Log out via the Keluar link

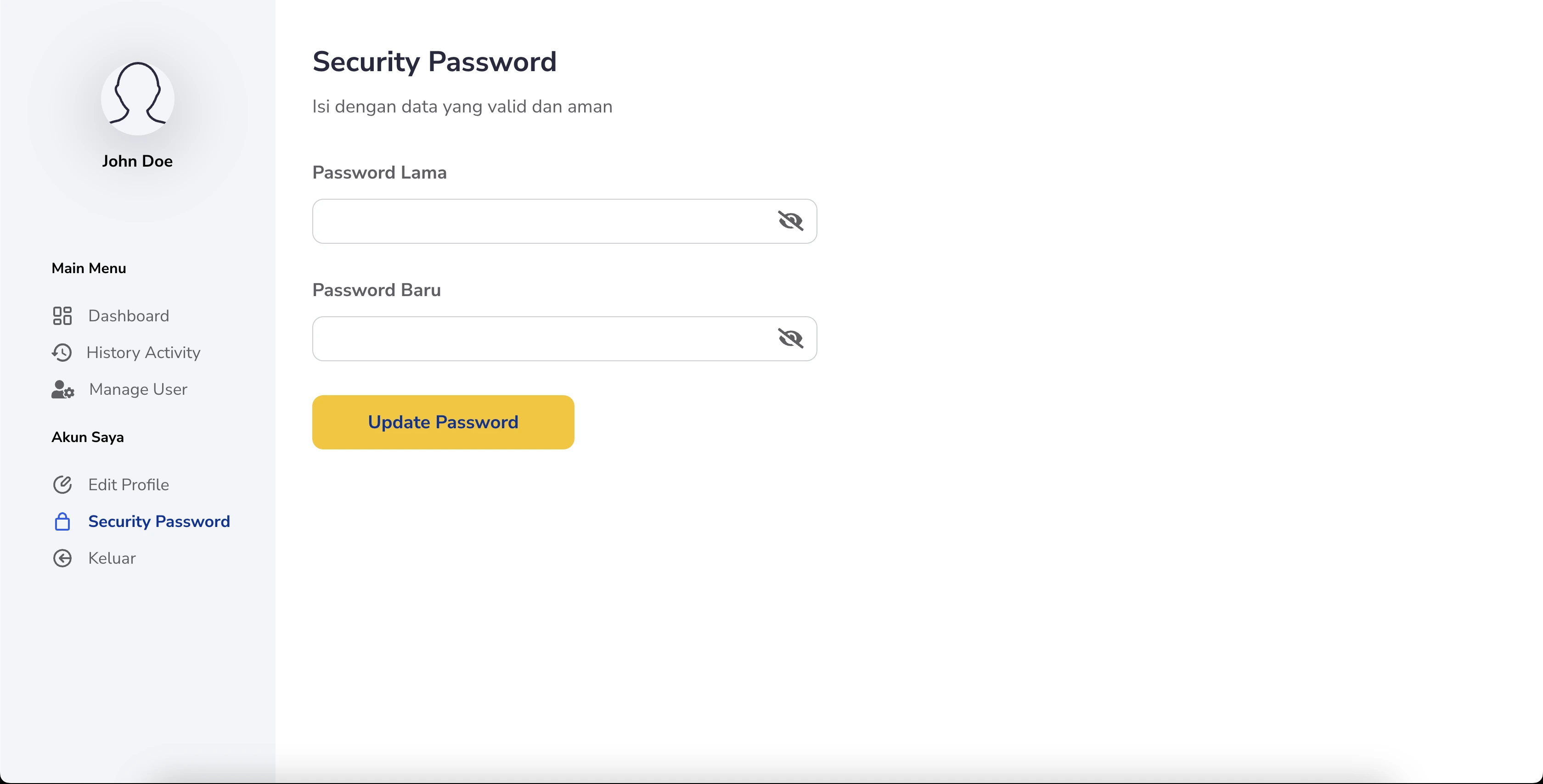point(112,558)
